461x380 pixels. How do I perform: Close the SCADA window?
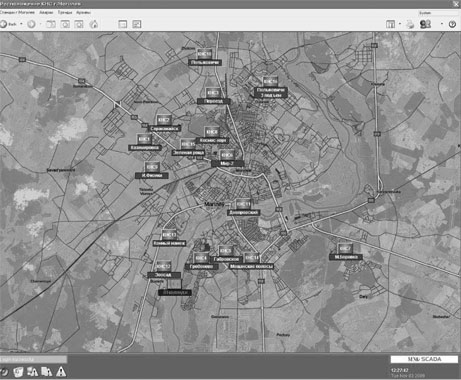456,4
